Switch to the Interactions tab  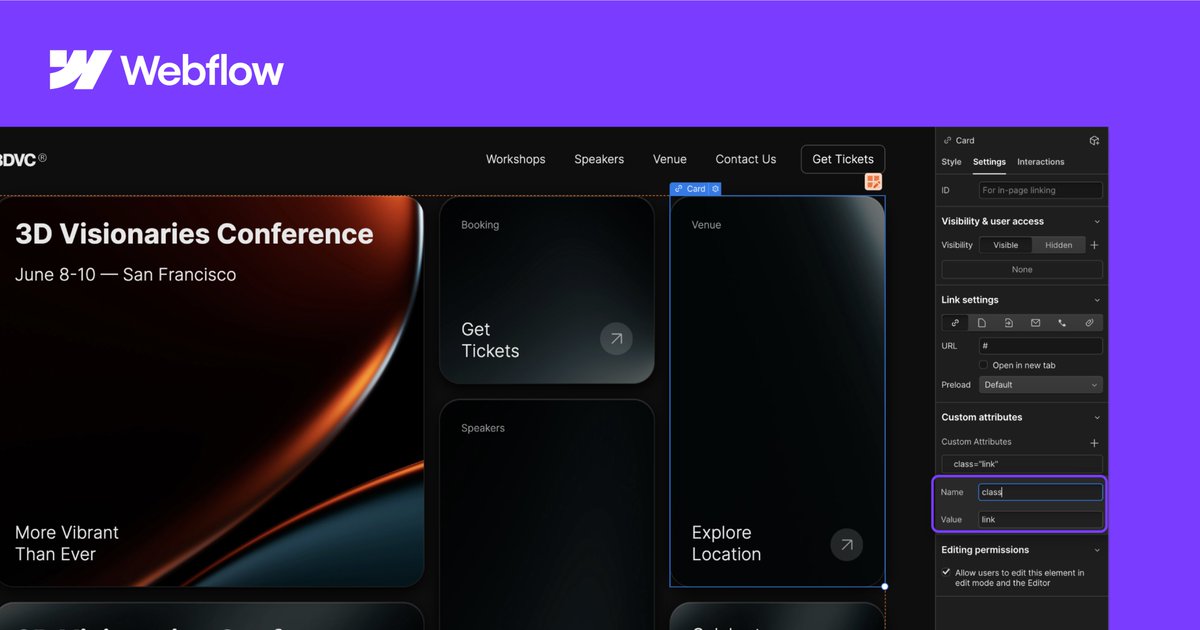1040,162
